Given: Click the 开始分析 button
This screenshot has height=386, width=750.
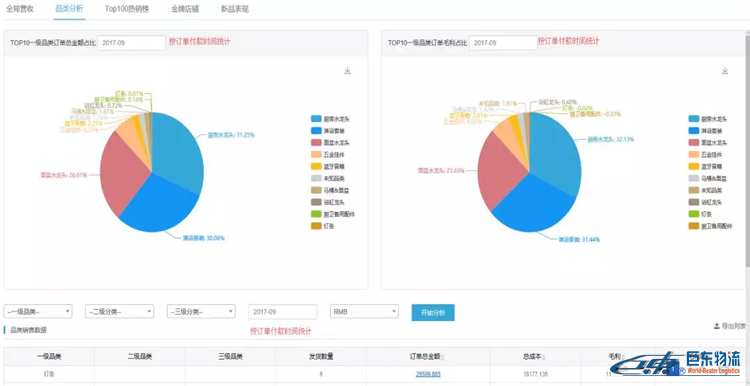Looking at the screenshot, I should click(433, 312).
